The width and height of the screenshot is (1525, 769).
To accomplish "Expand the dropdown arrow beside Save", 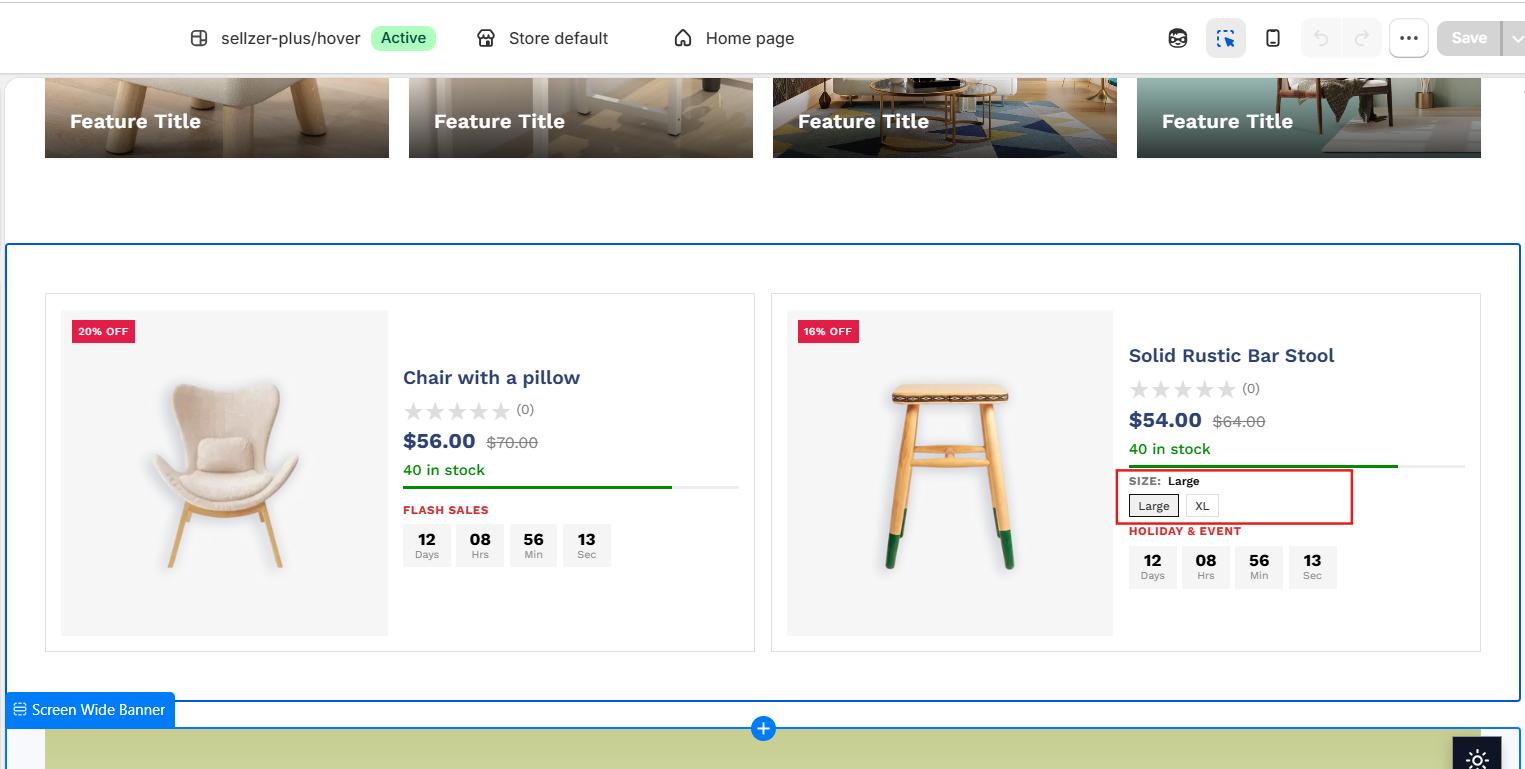I will pos(1515,38).
